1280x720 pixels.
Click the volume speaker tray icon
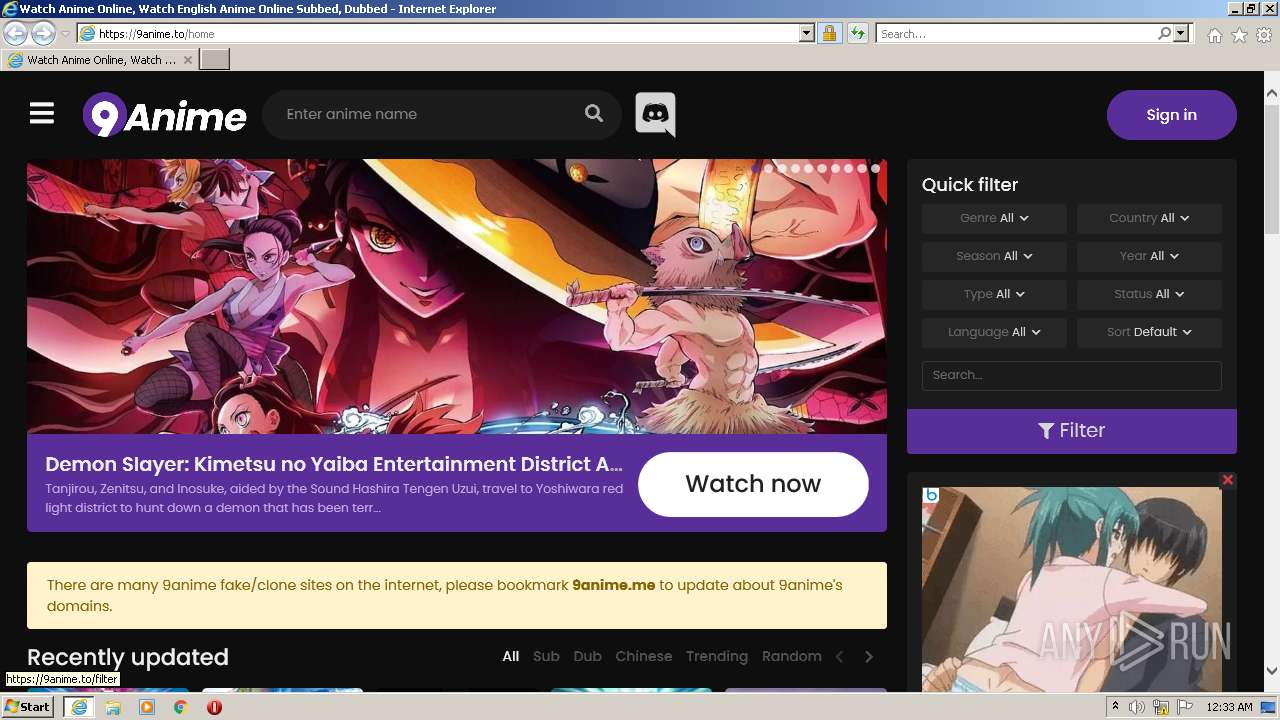[1137, 707]
